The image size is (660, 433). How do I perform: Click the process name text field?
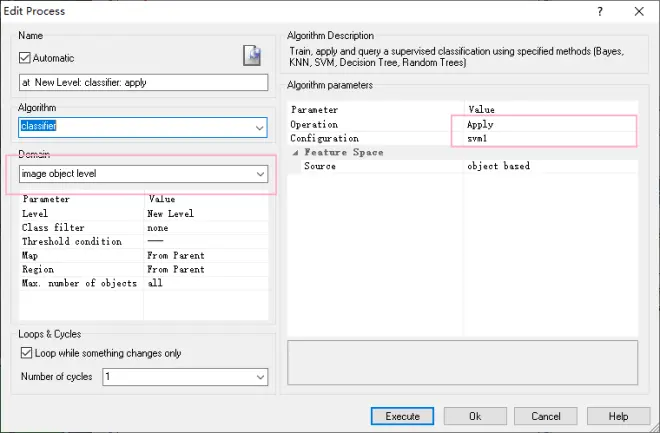pos(144,82)
